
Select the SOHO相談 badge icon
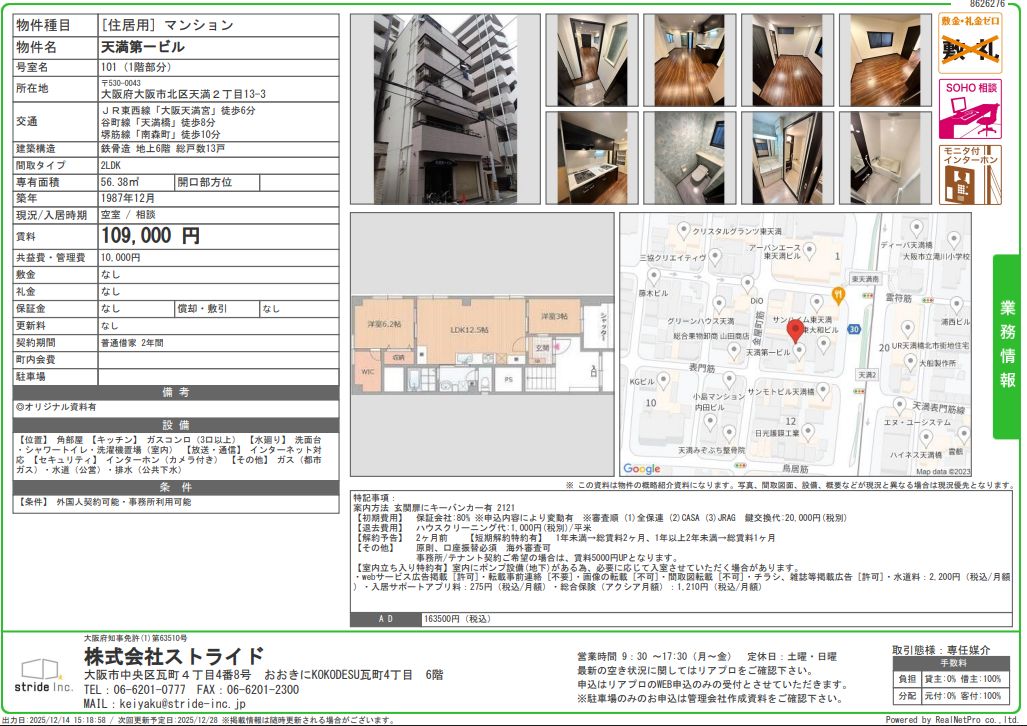click(969, 109)
